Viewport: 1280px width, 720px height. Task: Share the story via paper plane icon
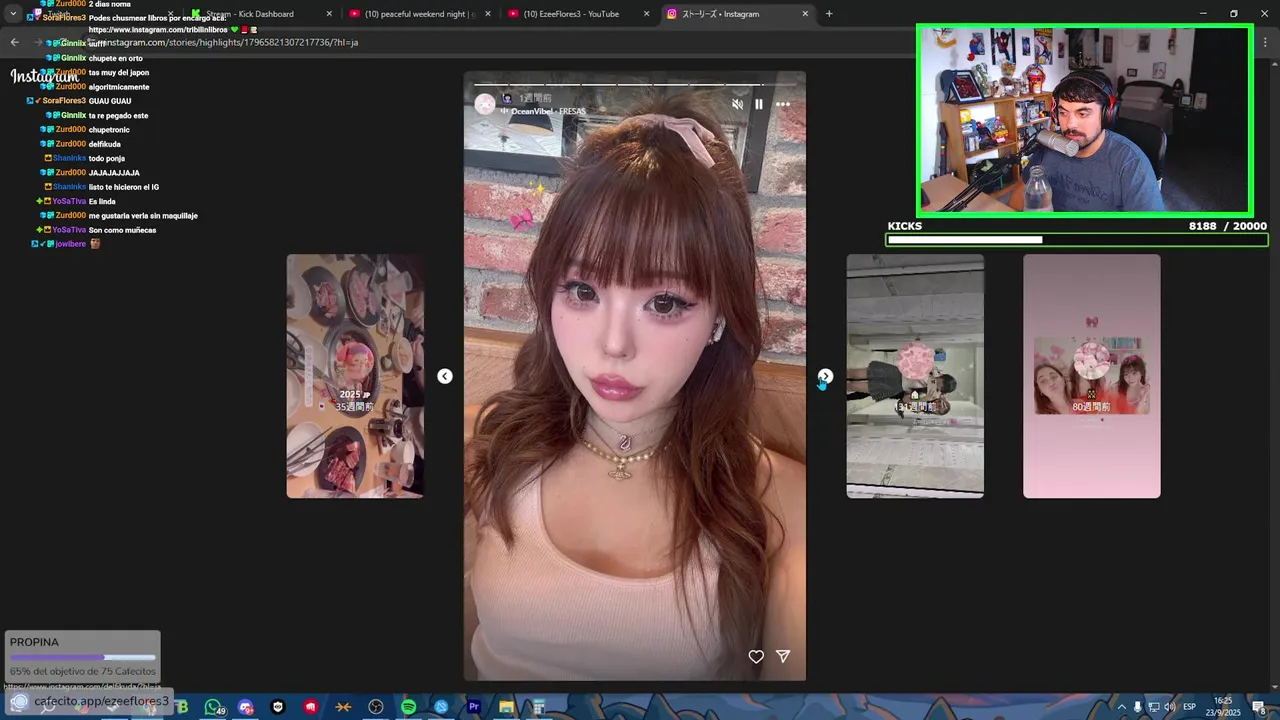click(x=783, y=657)
